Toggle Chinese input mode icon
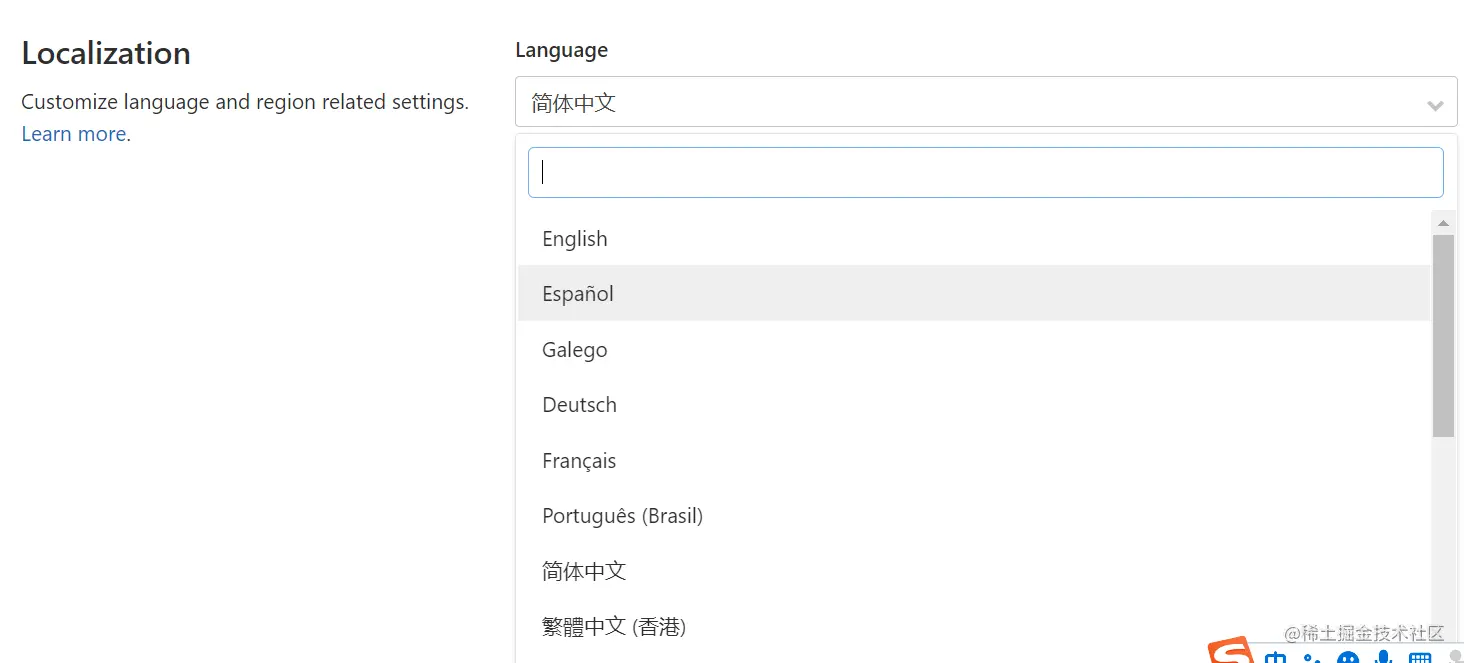The height and width of the screenshot is (663, 1464). pos(1276,658)
